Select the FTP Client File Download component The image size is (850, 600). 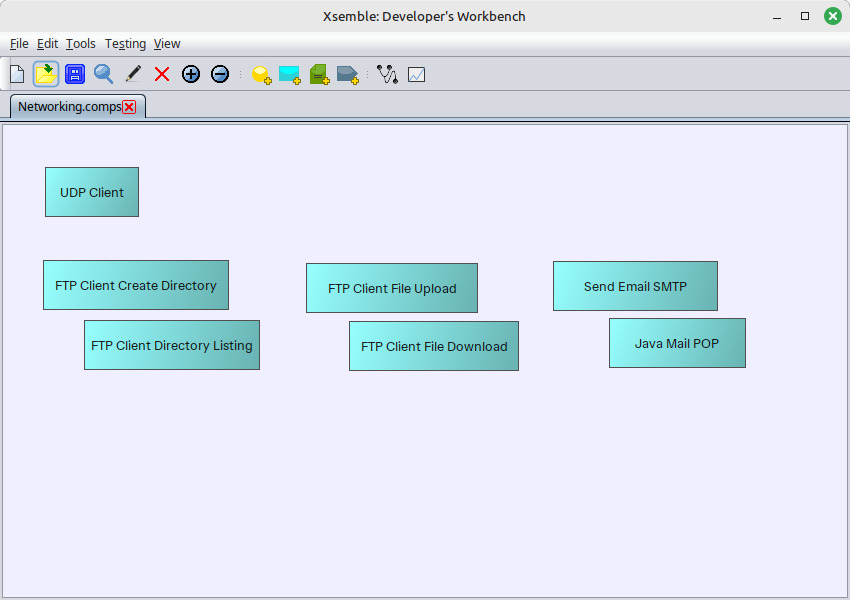pos(434,346)
